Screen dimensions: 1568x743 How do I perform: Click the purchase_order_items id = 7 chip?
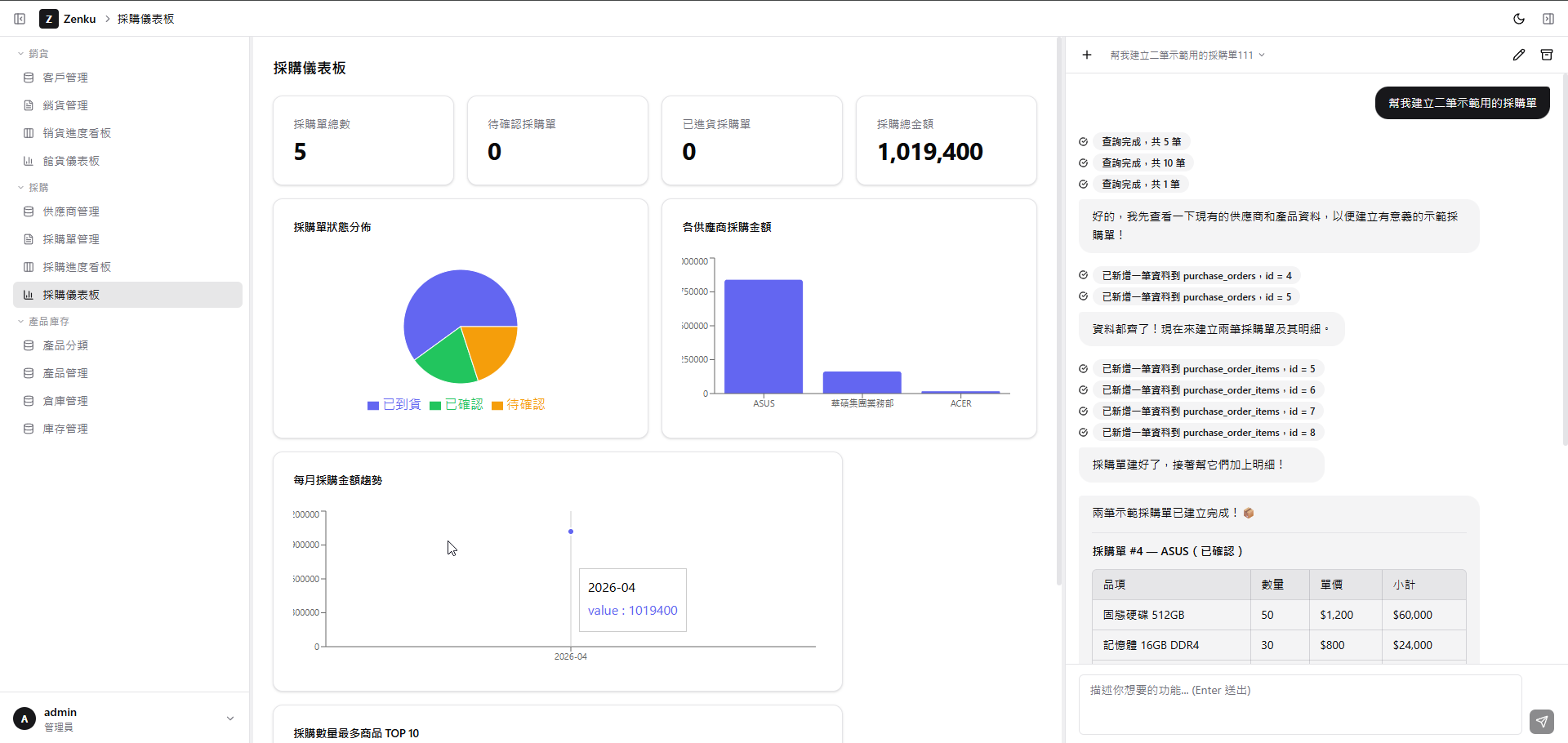(1209, 411)
